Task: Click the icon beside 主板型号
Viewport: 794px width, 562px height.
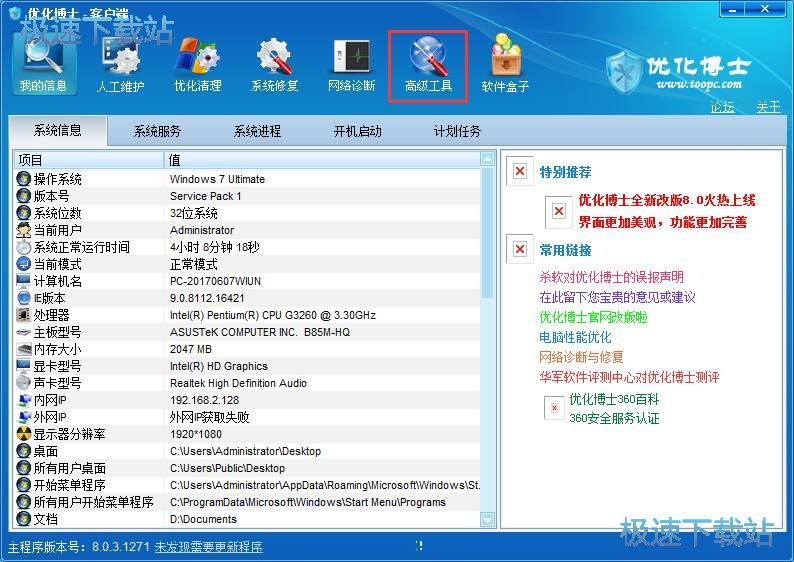Action: [23, 332]
